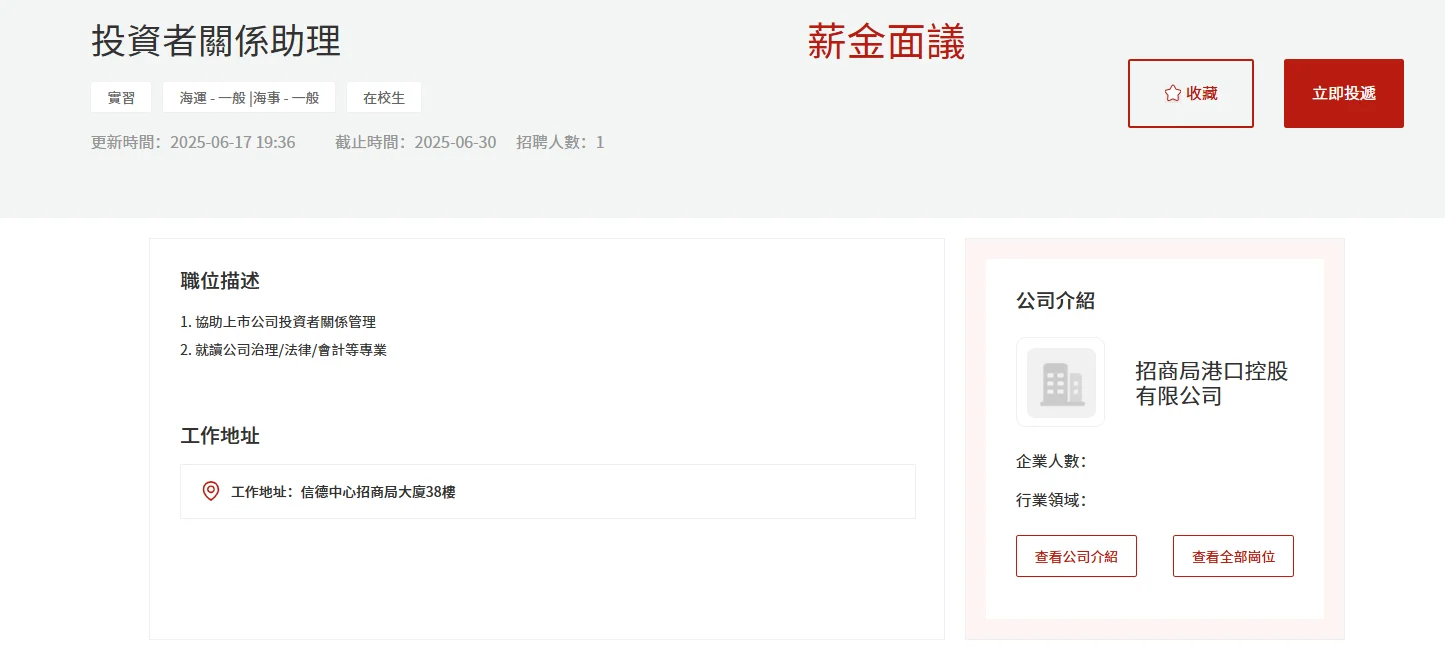
Task: Click the deadline 截止時間：2025-06-30
Action: [416, 142]
